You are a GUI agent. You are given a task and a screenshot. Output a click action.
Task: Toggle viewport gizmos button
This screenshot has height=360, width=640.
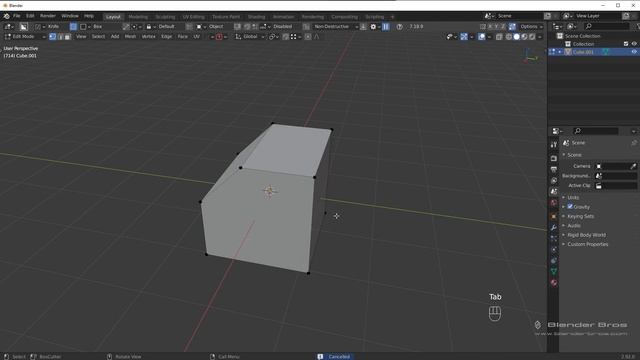464,37
